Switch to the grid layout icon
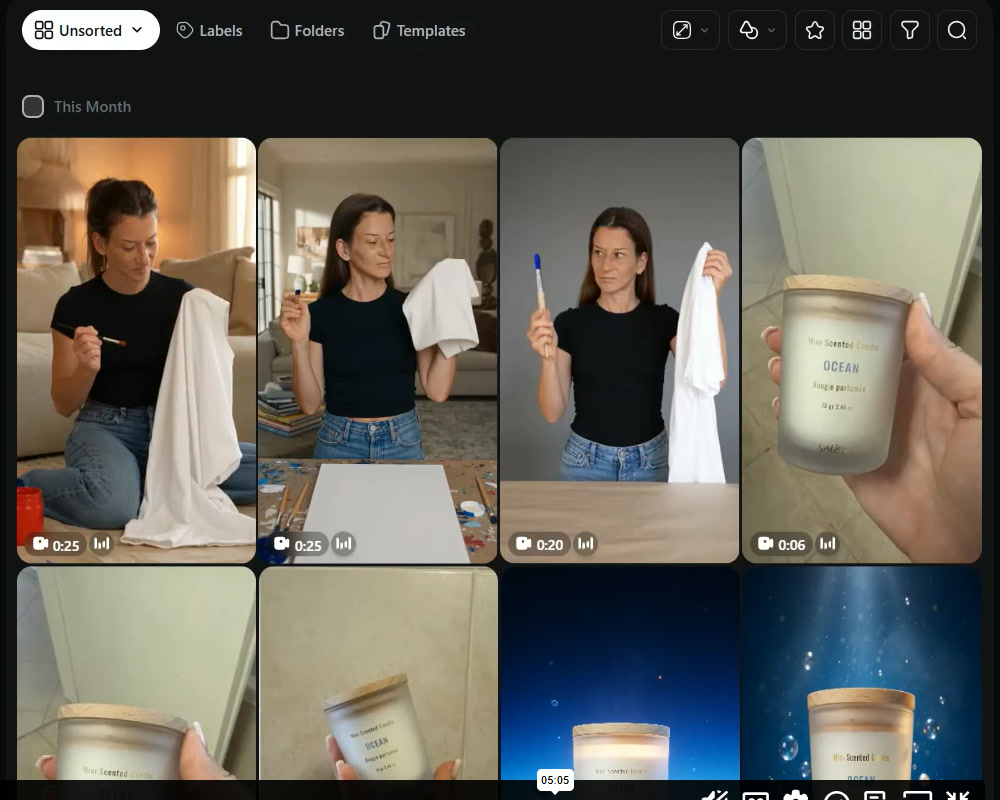The height and width of the screenshot is (800, 1000). click(x=862, y=30)
